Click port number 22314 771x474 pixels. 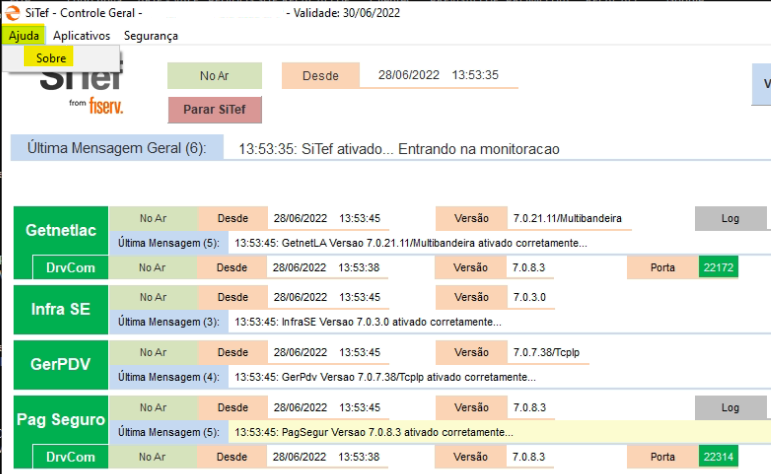point(718,457)
